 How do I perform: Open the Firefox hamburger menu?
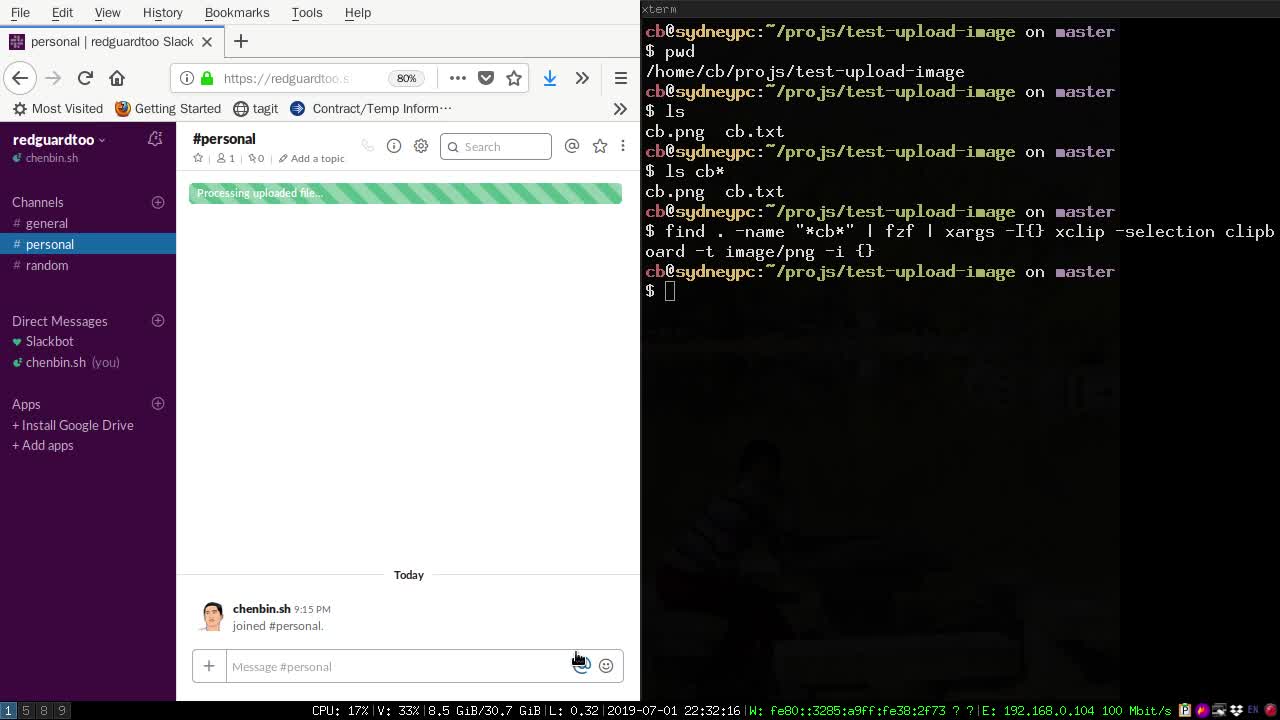621,78
